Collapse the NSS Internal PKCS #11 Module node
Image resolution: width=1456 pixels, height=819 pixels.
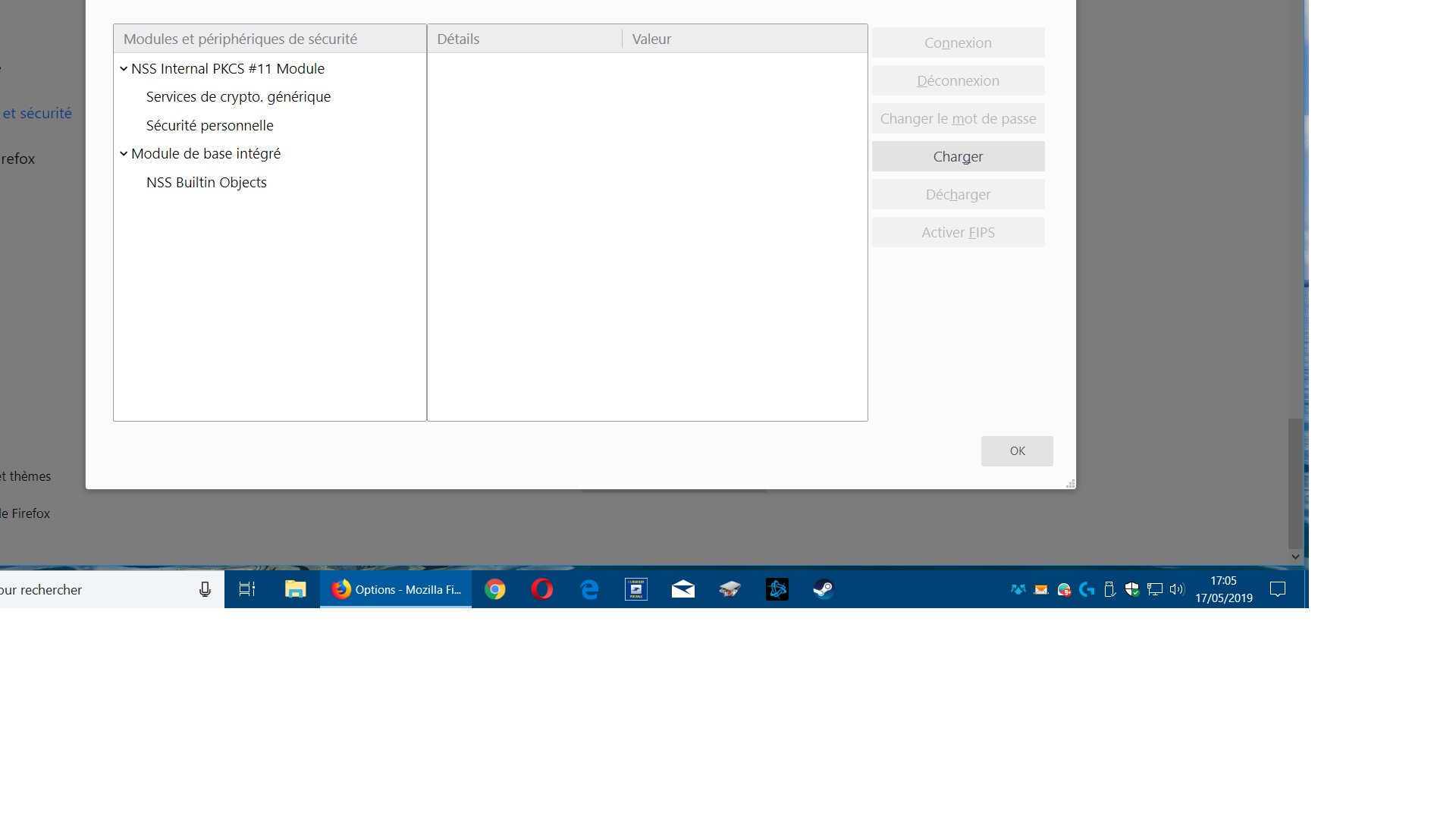point(124,69)
